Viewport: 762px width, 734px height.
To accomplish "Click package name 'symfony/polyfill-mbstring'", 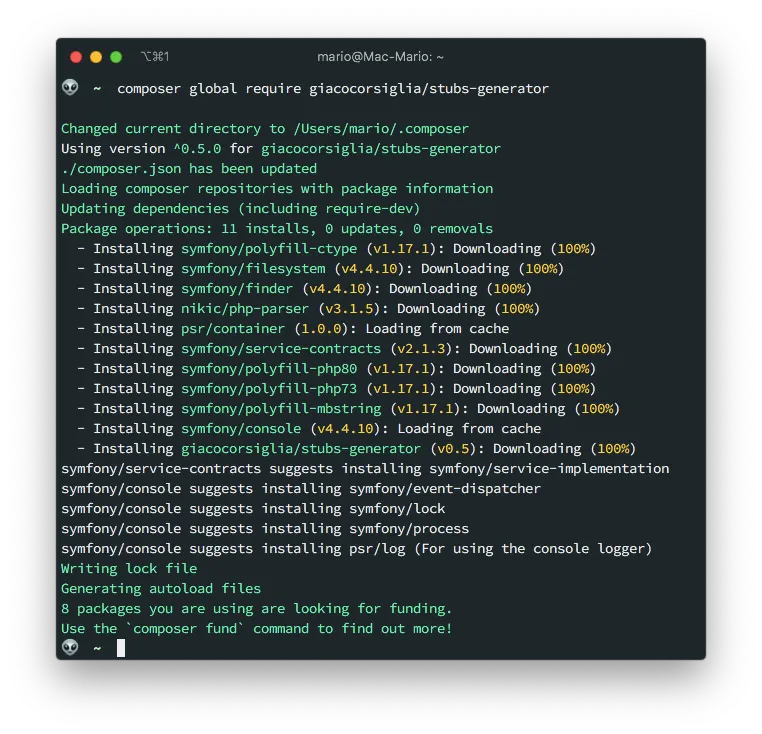I will coord(281,408).
